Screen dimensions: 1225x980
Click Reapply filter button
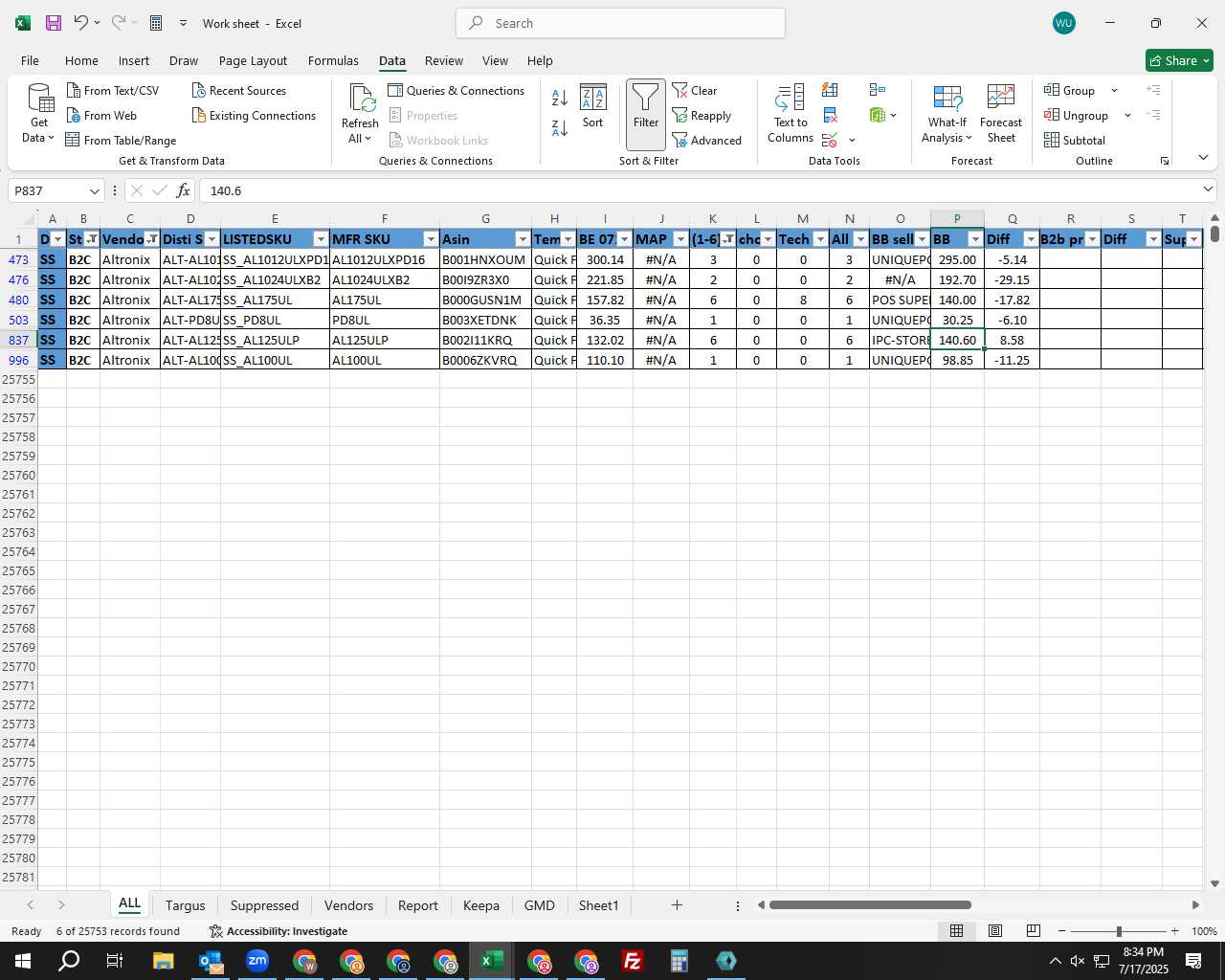click(x=702, y=115)
